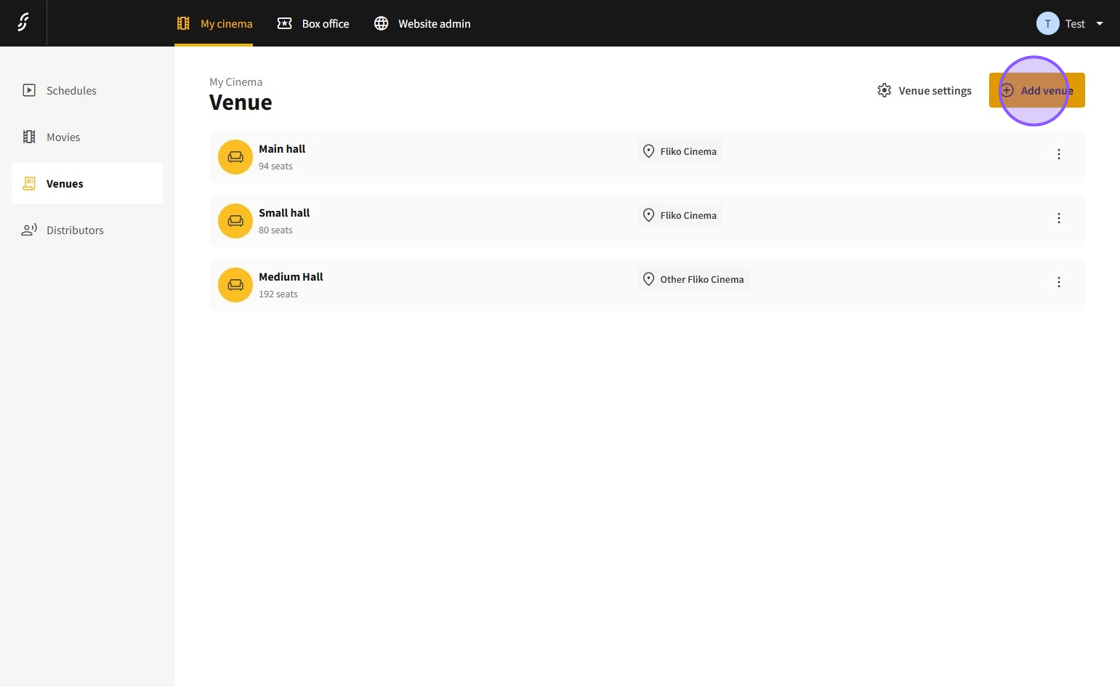Open Small hall three-dot options menu
Viewport: 1120px width, 687px height.
pyautogui.click(x=1058, y=218)
